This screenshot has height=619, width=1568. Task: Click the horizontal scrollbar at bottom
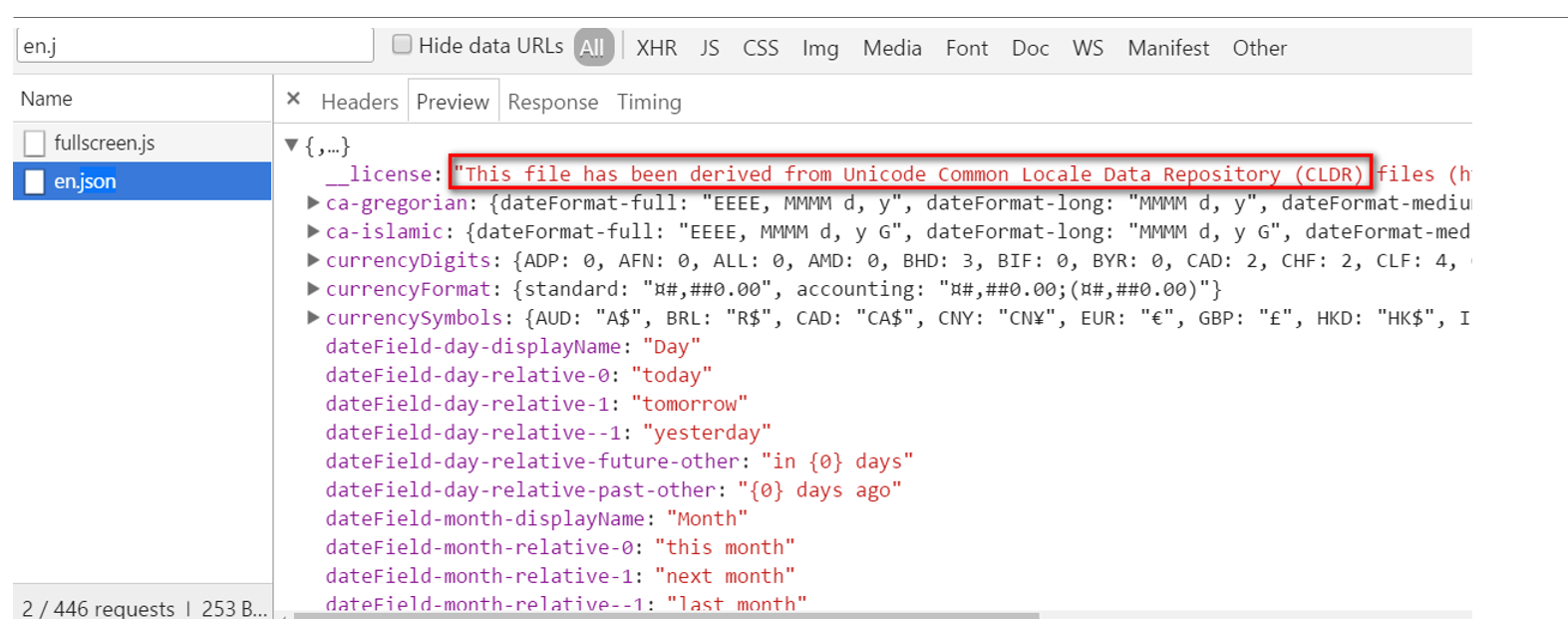[x=666, y=615]
